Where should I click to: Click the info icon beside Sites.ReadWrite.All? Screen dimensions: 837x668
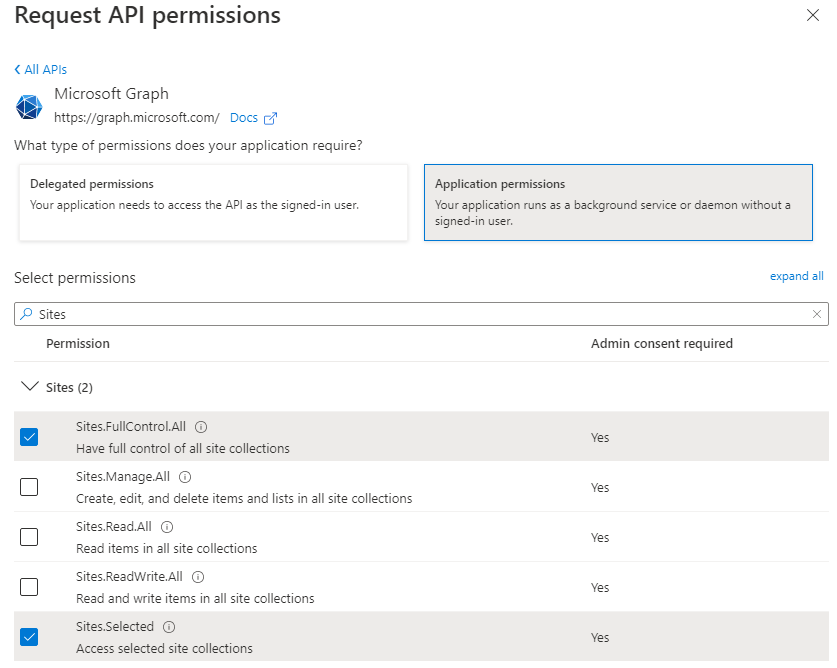click(198, 577)
